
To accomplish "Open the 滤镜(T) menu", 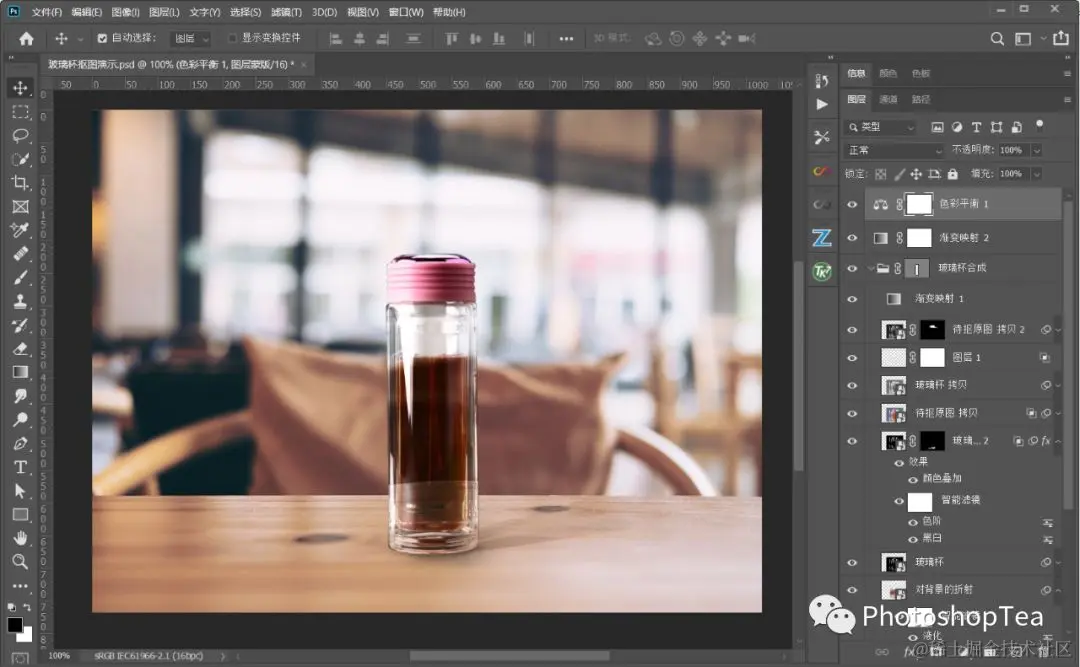I will point(286,12).
